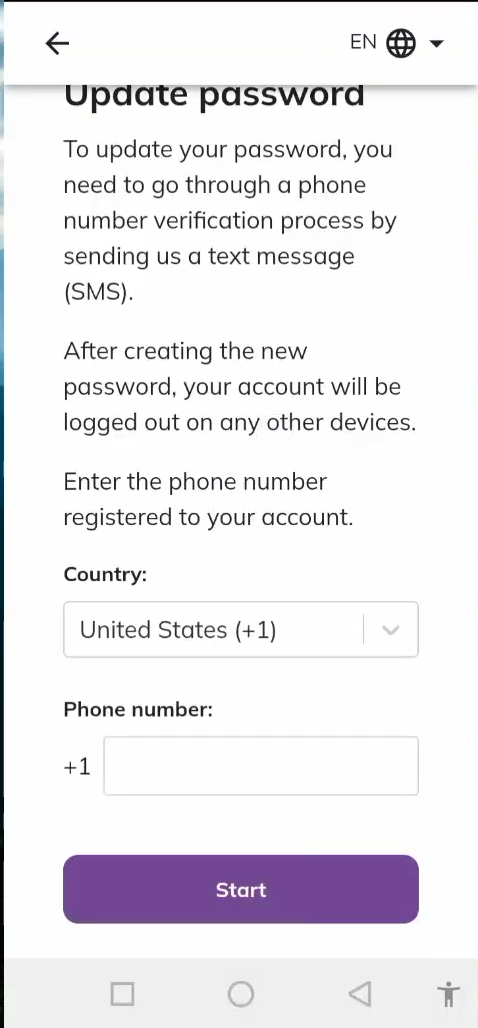Click the Enter the phone number registered text
Image resolution: width=478 pixels, height=1028 pixels.
[x=209, y=500]
